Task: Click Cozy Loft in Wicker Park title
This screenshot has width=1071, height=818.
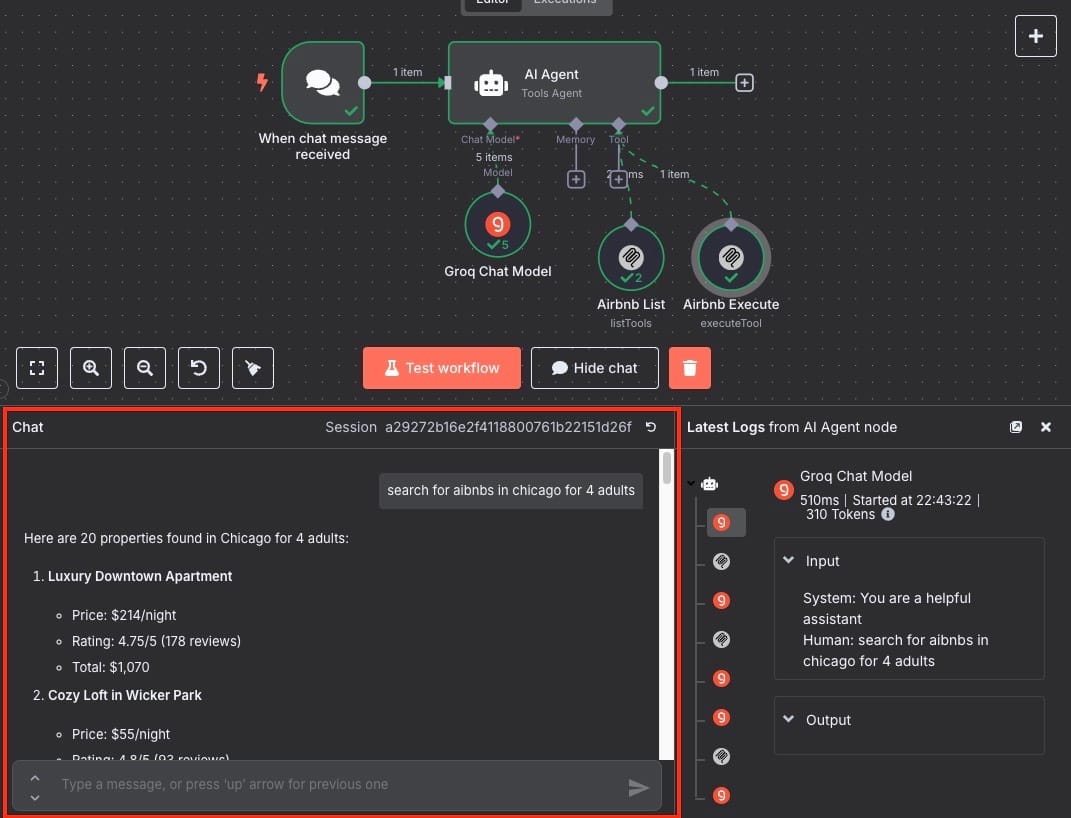Action: pyautogui.click(x=124, y=695)
